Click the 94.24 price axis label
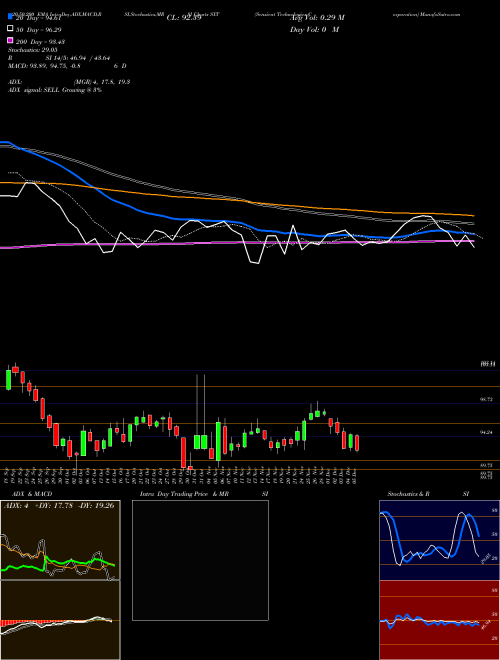 coord(486,432)
